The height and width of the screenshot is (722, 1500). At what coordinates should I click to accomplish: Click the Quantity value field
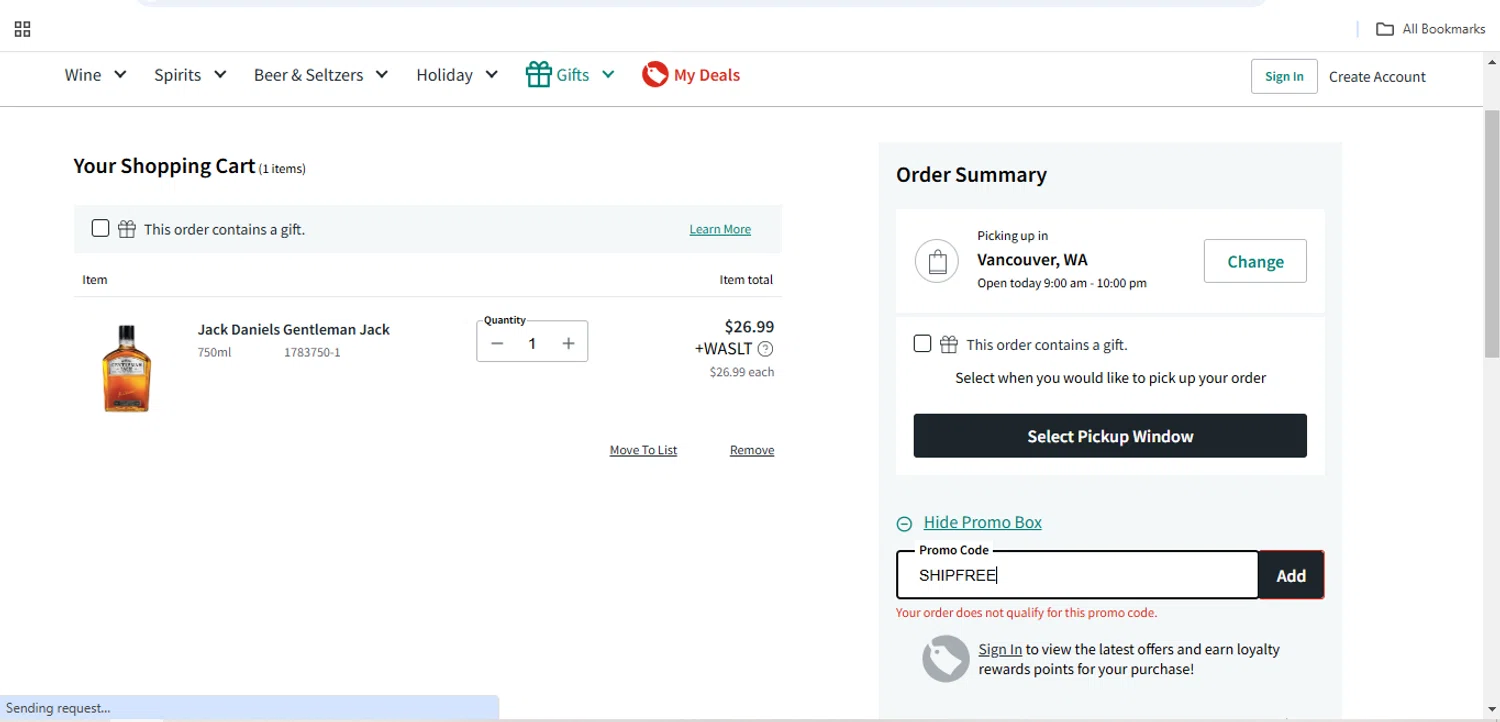click(x=532, y=343)
